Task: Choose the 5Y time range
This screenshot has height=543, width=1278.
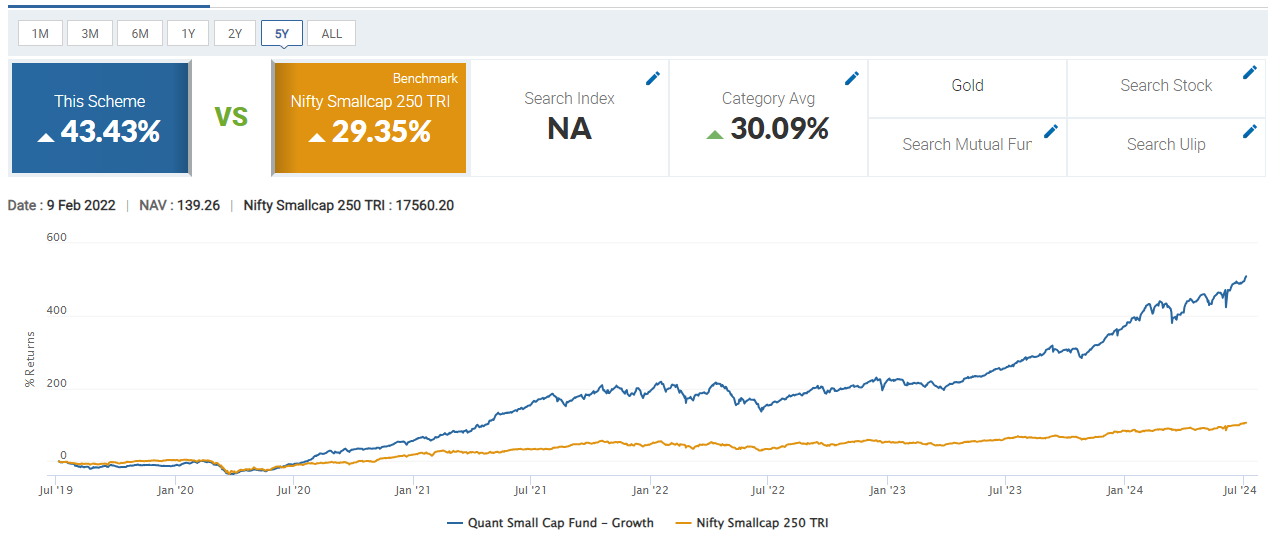Action: 282,34
